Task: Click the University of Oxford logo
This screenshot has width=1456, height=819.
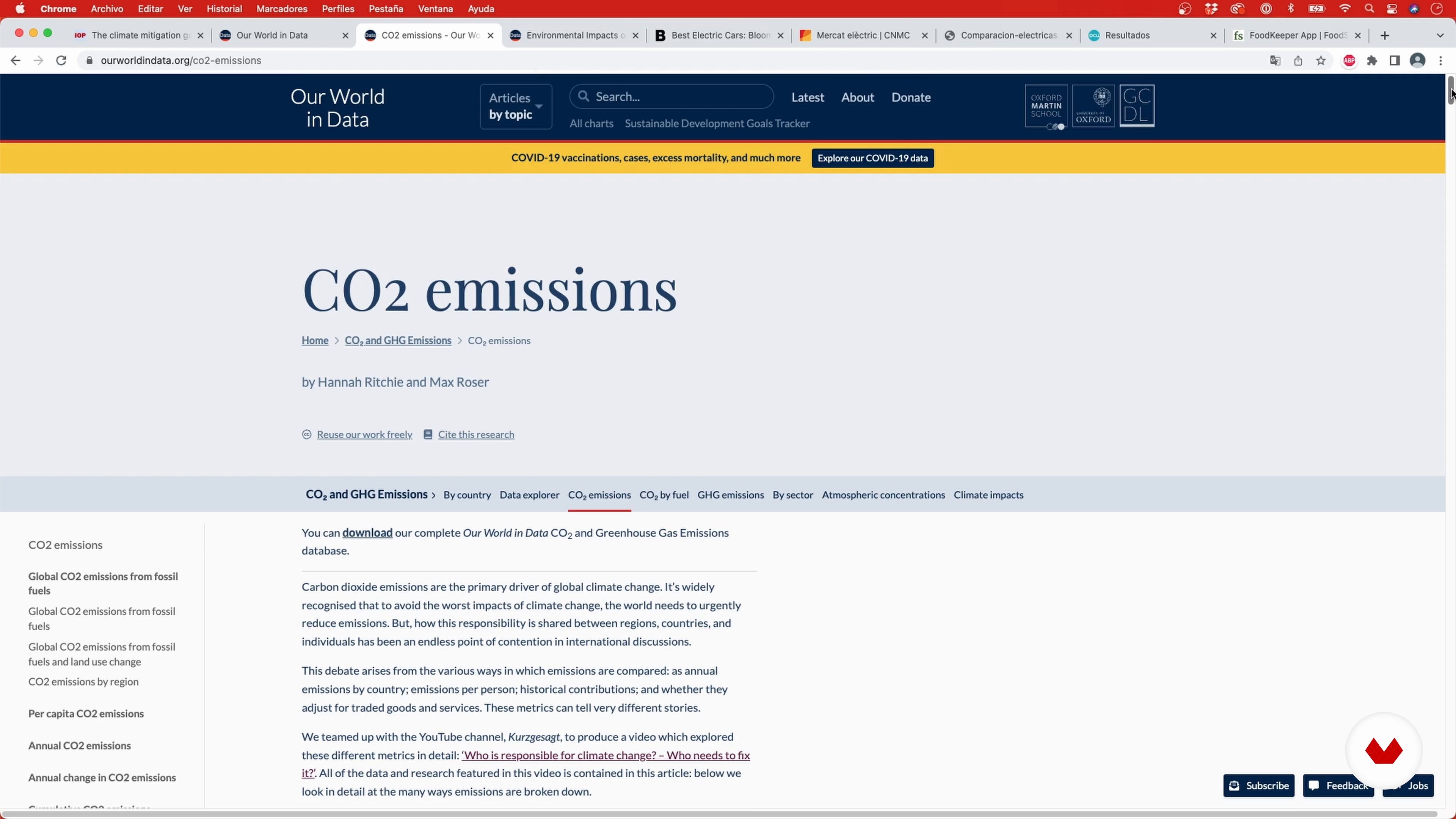Action: (x=1093, y=106)
